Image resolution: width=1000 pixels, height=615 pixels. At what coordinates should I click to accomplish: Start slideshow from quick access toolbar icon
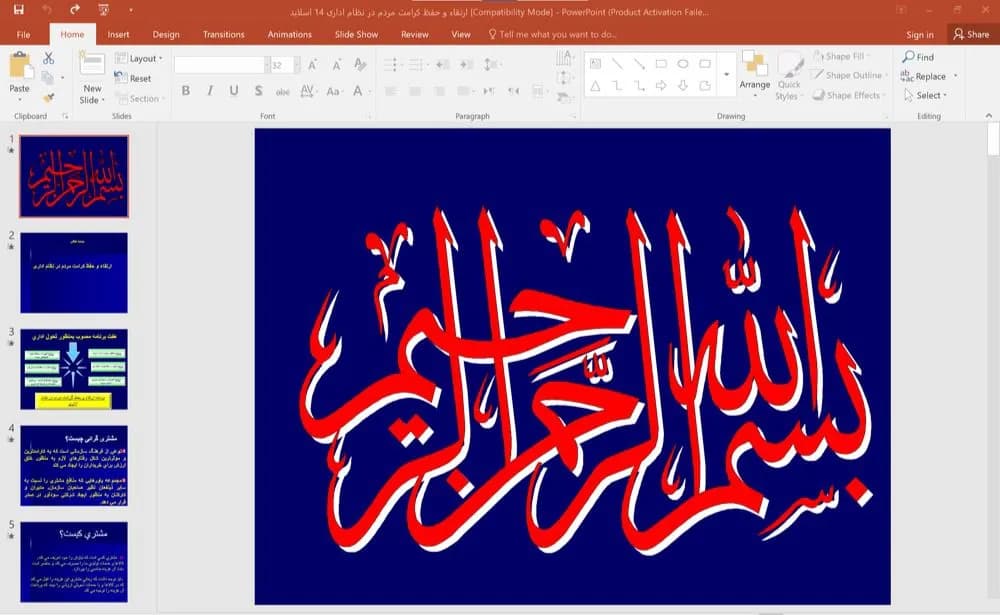point(103,10)
